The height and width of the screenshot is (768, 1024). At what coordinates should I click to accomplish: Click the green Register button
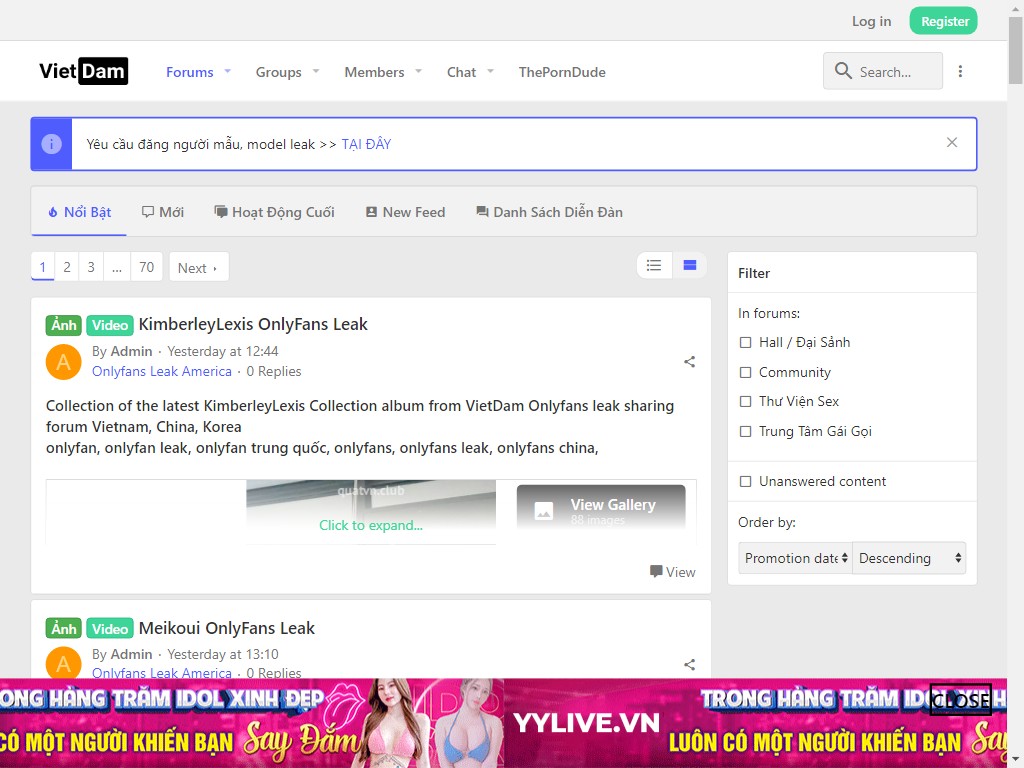tap(943, 21)
